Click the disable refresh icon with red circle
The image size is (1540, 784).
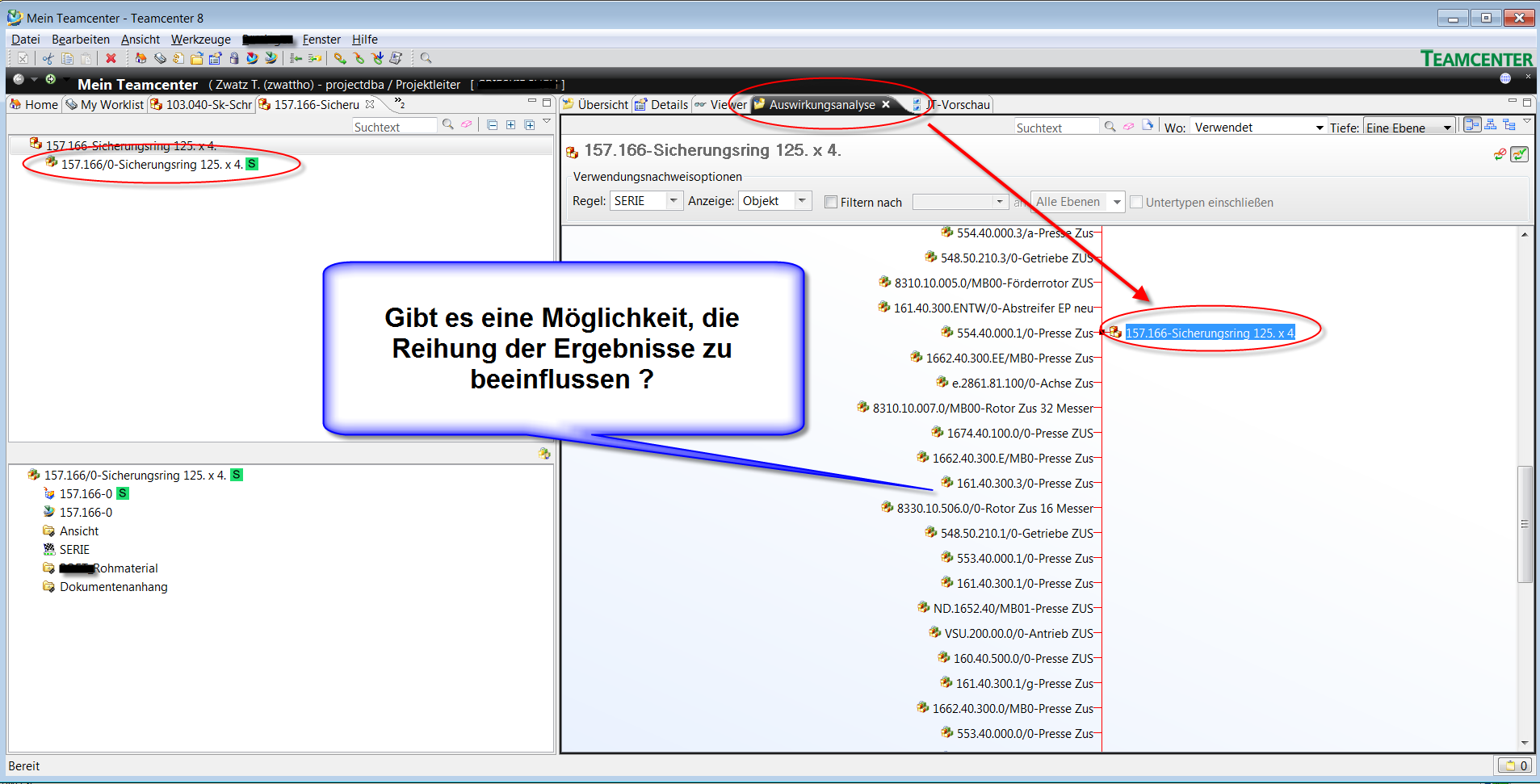coord(1500,154)
